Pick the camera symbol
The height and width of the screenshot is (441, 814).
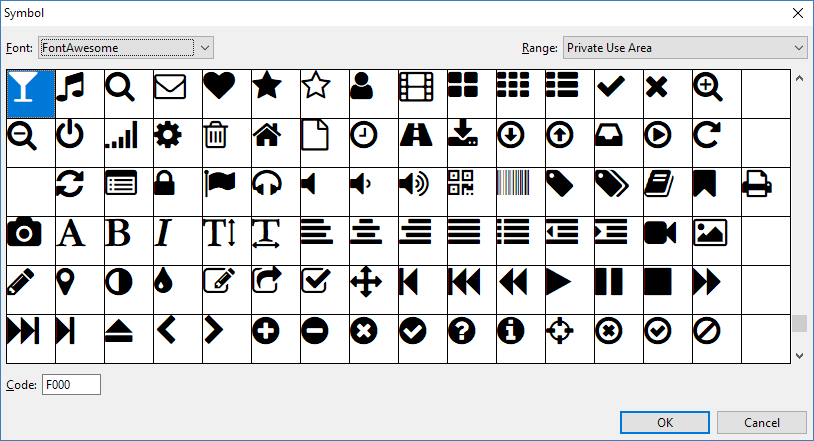(31, 240)
